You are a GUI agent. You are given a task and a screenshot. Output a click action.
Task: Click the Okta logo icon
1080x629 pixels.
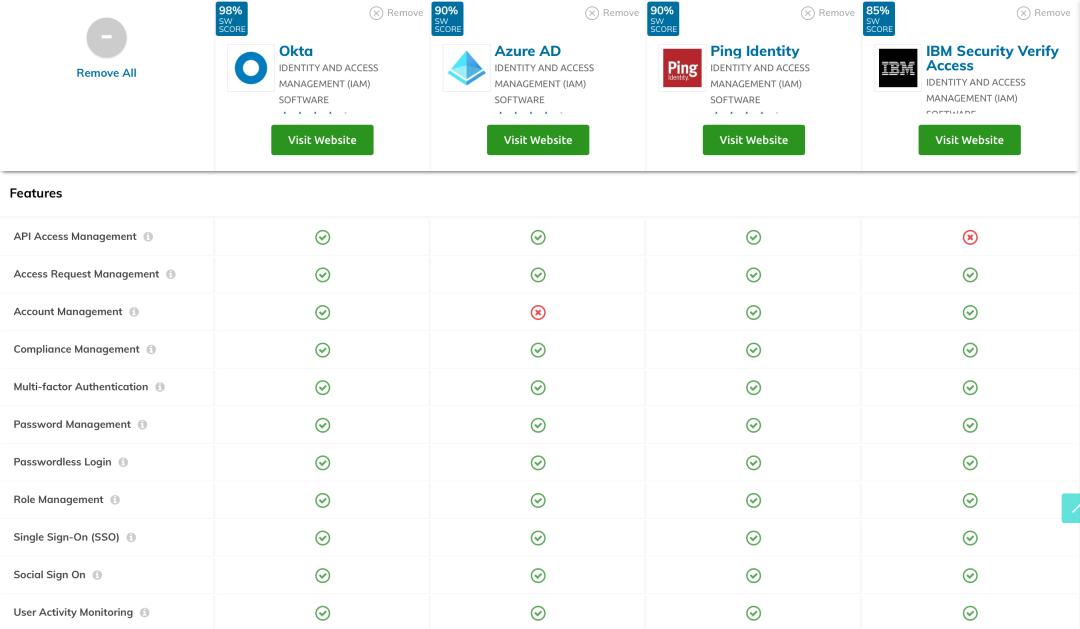pos(250,68)
